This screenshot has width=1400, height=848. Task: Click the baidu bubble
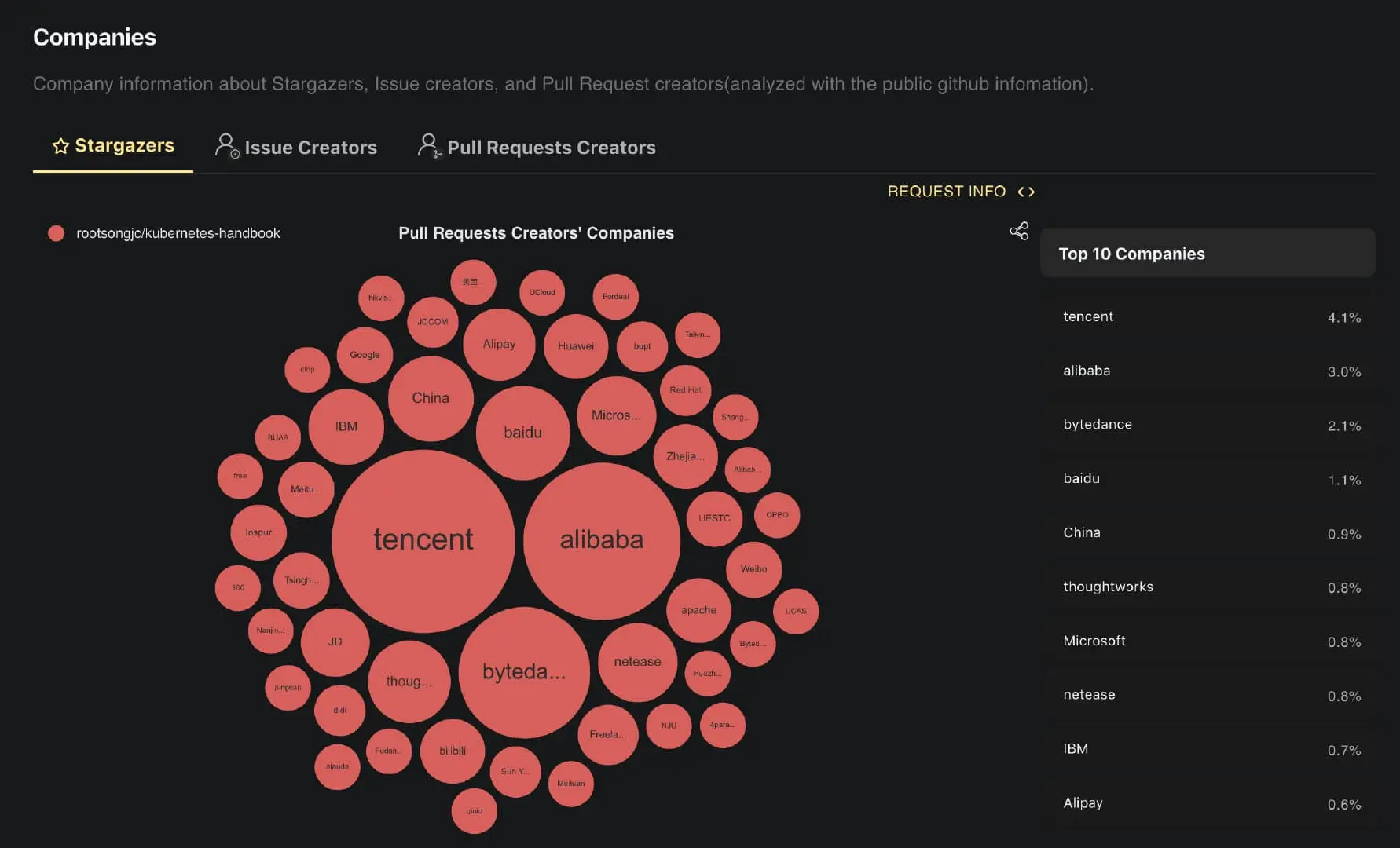523,433
